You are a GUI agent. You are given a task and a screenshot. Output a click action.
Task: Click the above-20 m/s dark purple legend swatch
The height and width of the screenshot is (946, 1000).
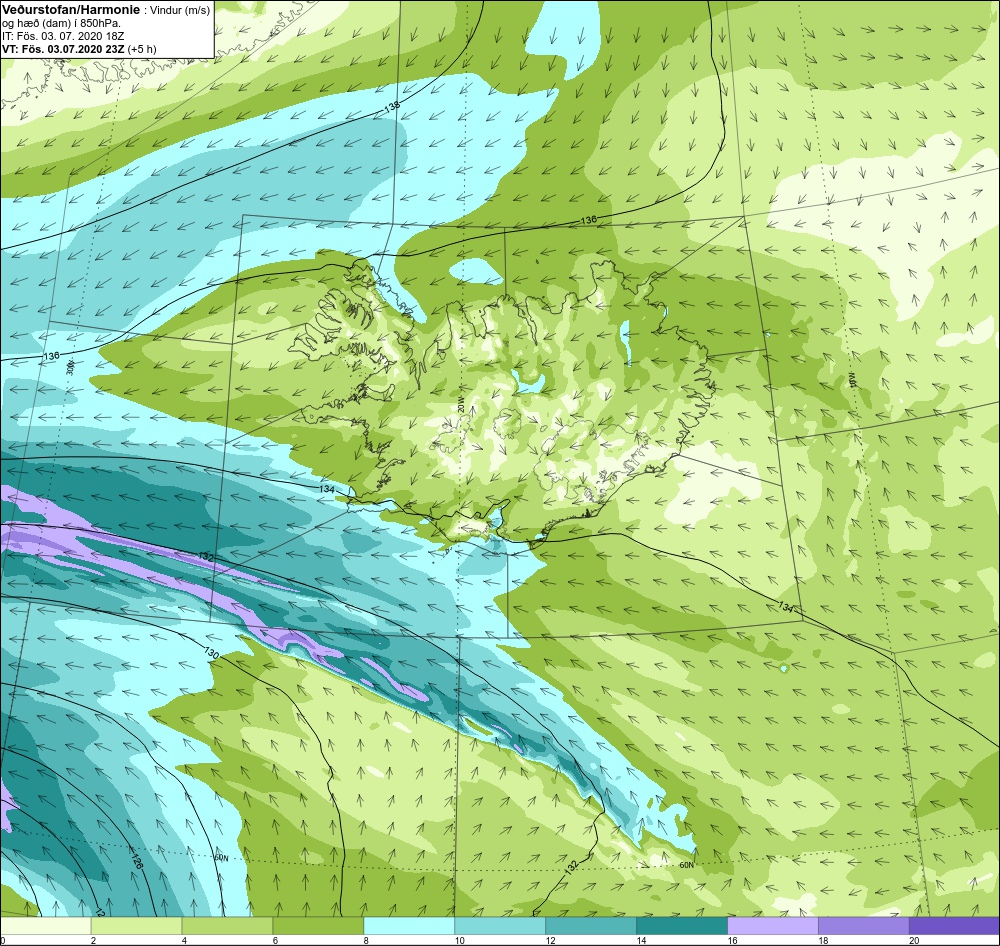[x=954, y=925]
